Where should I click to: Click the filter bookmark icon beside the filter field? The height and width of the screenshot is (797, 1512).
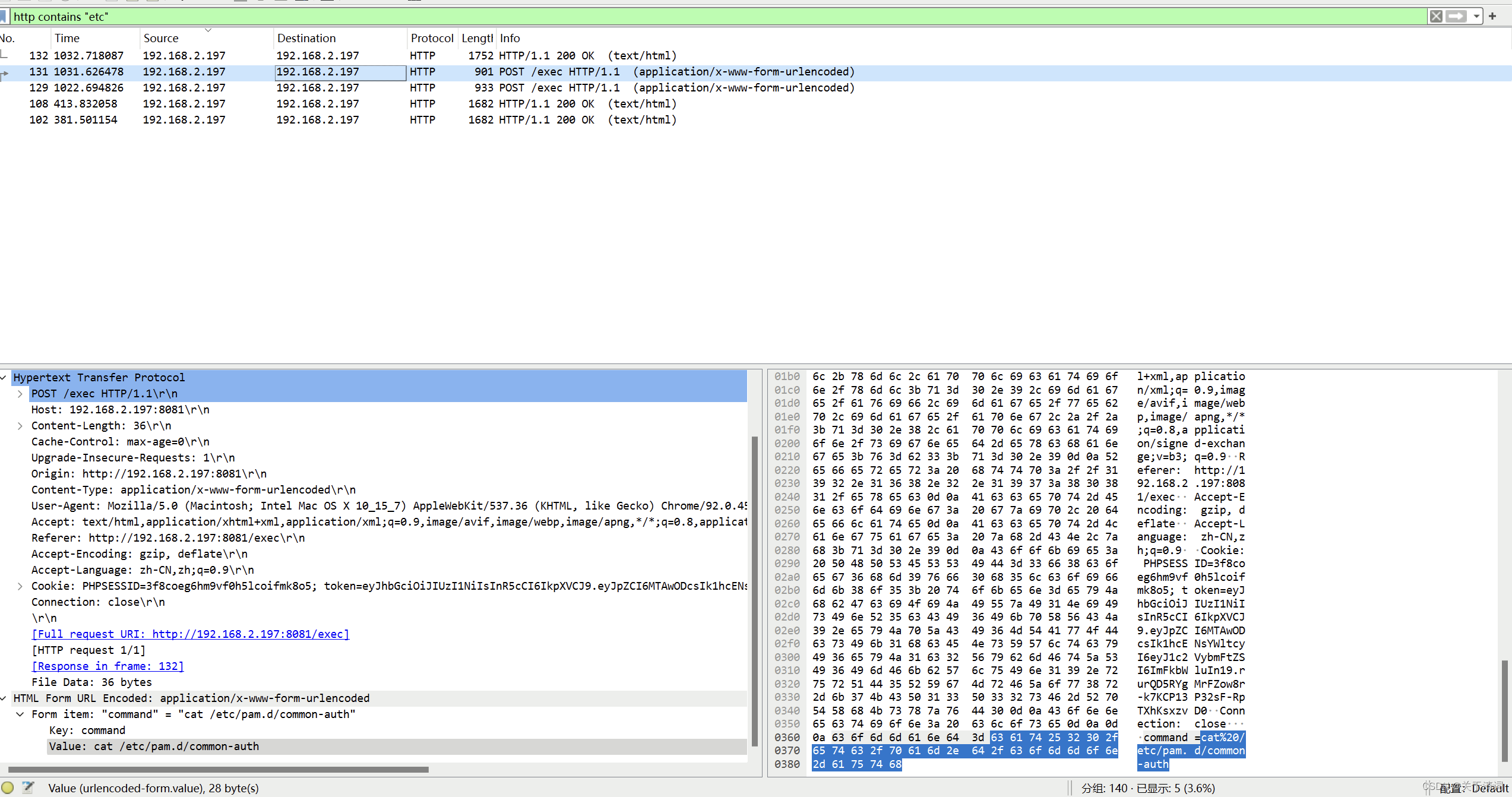click(x=4, y=17)
